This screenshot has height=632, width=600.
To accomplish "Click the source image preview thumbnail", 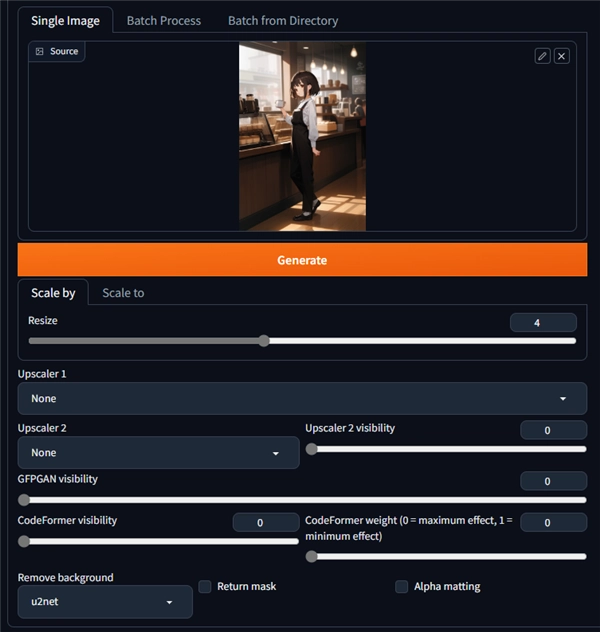I will tap(302, 136).
